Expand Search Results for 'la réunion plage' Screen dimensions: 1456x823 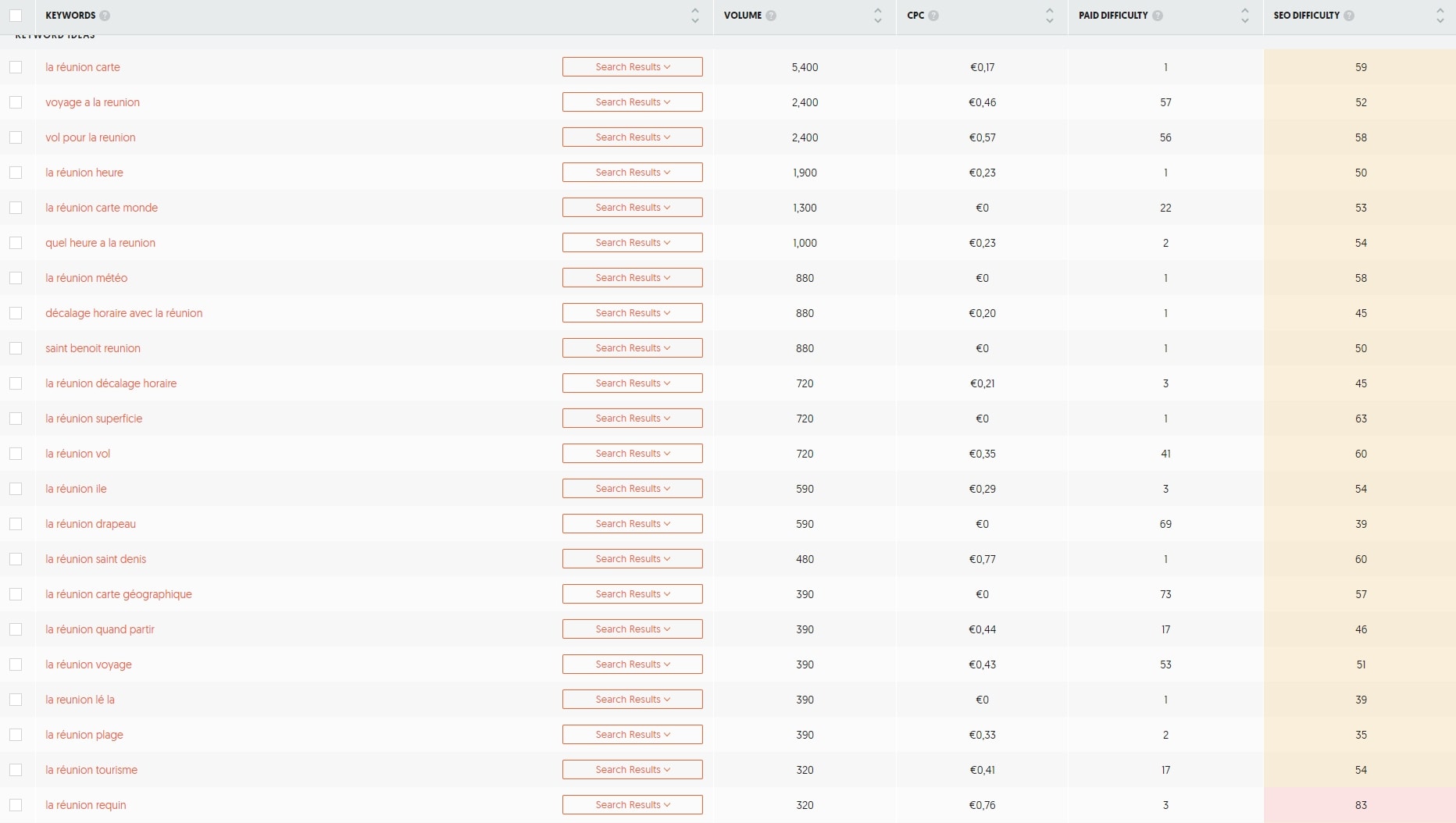632,735
